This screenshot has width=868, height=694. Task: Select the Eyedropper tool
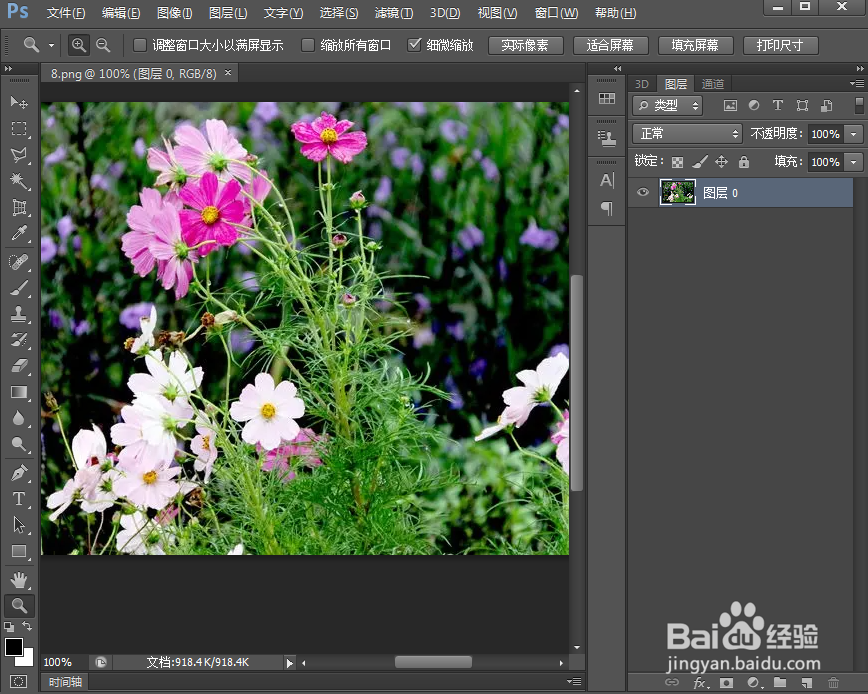19,233
